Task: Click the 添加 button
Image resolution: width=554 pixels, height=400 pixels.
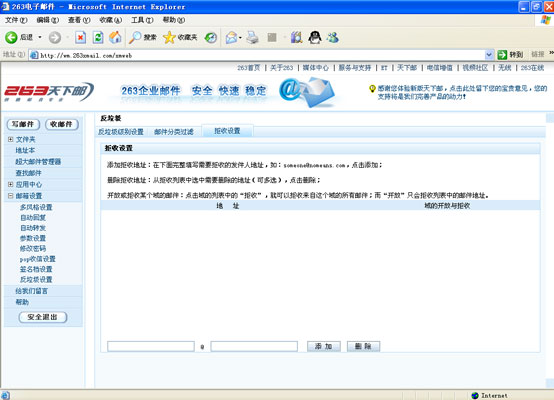Action: point(324,346)
